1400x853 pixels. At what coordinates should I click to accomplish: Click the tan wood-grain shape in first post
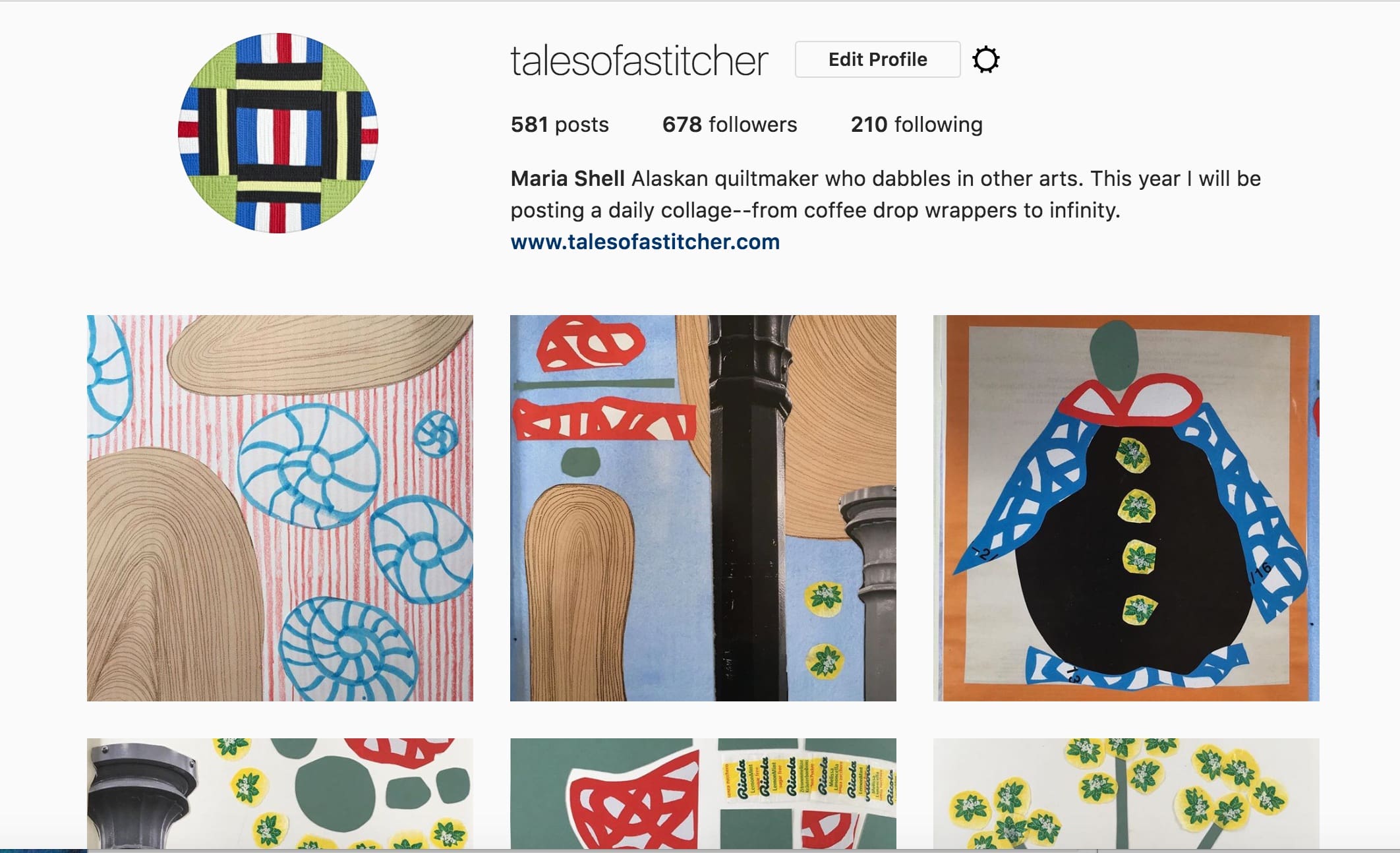point(171,574)
